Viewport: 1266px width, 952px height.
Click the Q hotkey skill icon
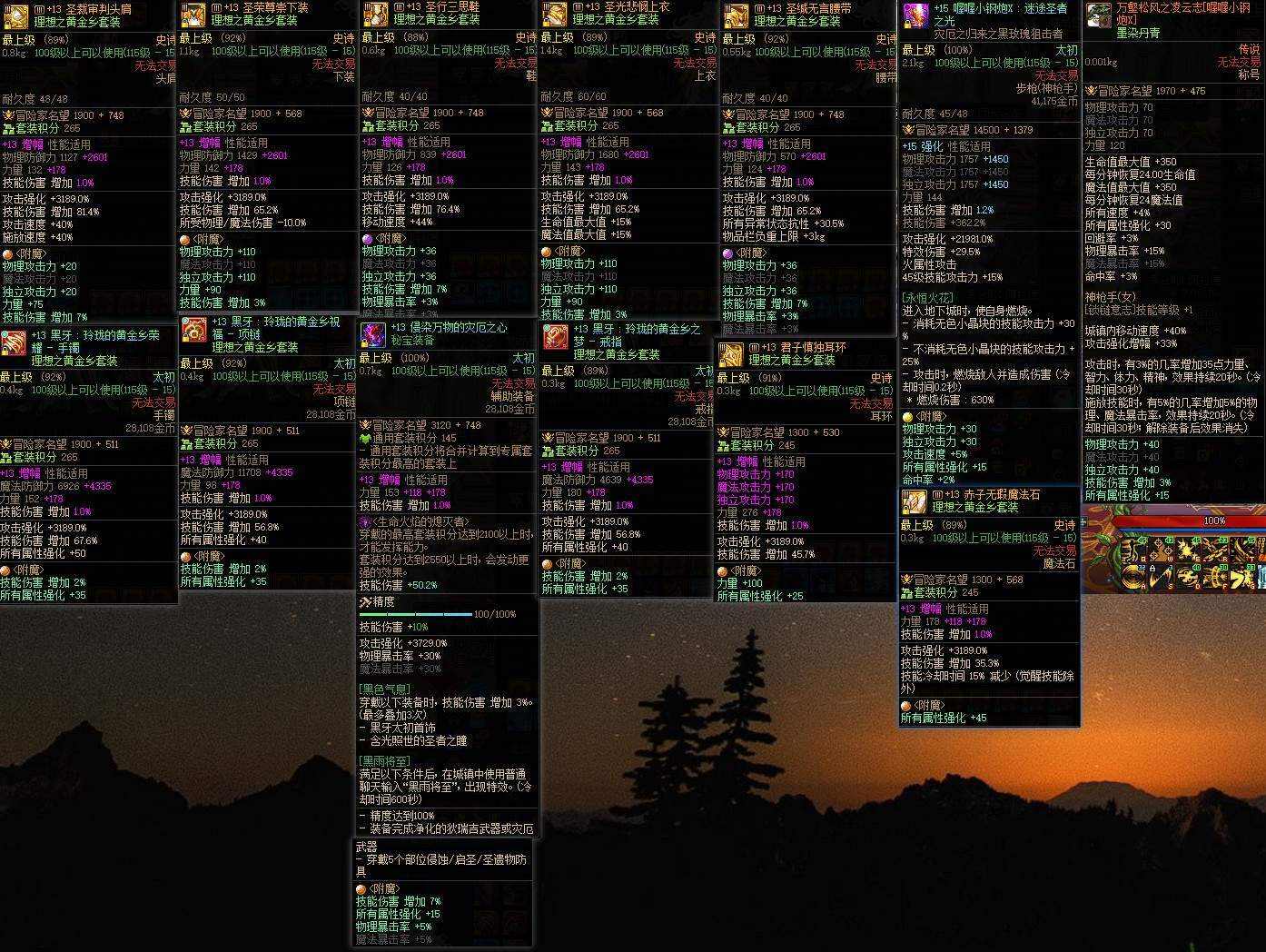click(x=1134, y=550)
